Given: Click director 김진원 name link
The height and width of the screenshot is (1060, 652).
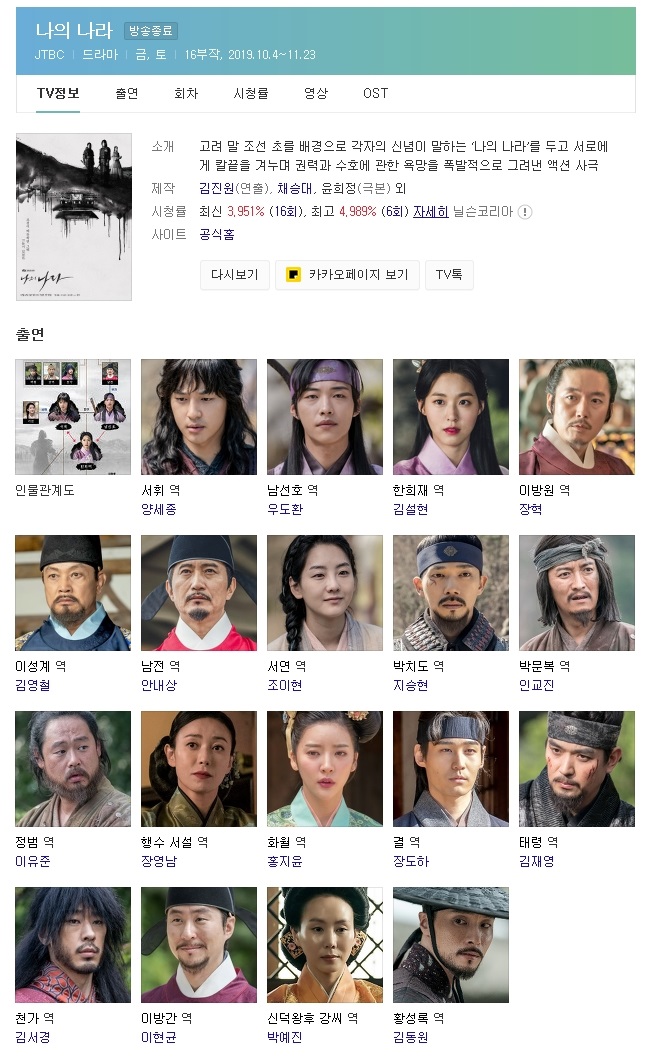Looking at the screenshot, I should click(216, 189).
